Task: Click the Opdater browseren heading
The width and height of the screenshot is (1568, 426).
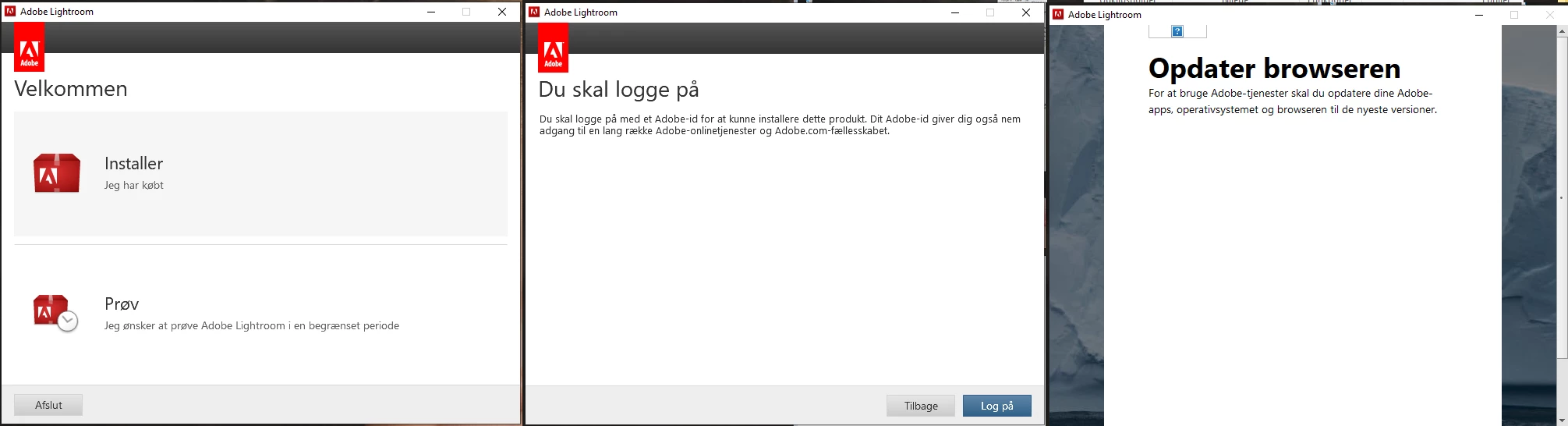Action: tap(1275, 69)
